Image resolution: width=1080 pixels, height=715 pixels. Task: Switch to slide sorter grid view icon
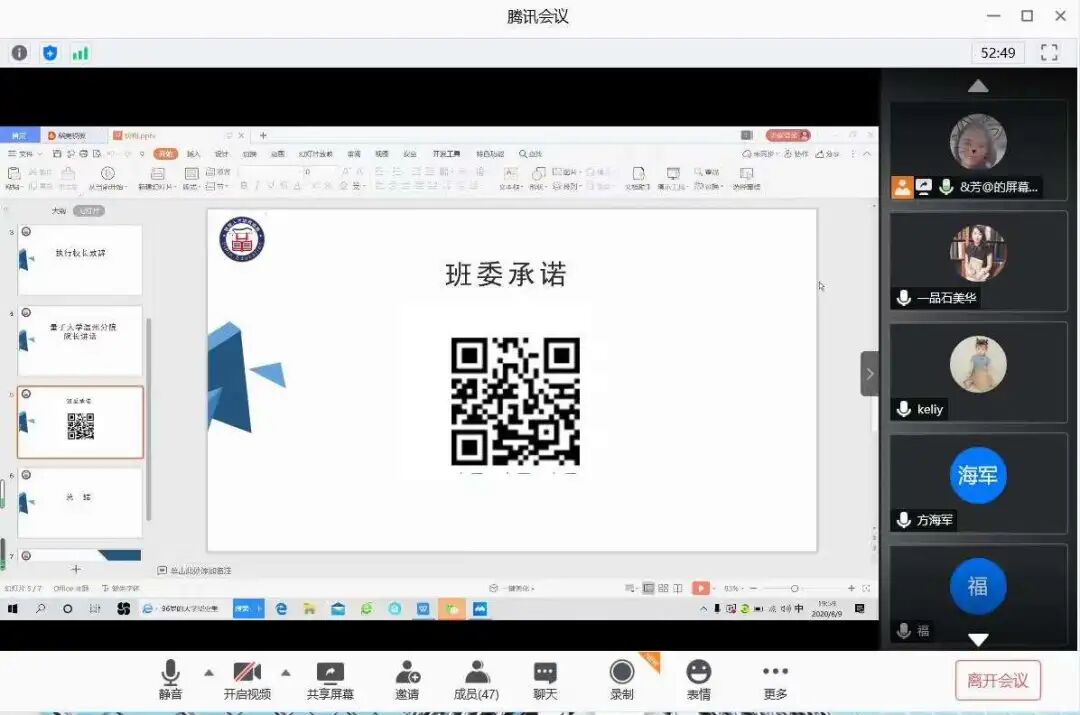[x=663, y=588]
